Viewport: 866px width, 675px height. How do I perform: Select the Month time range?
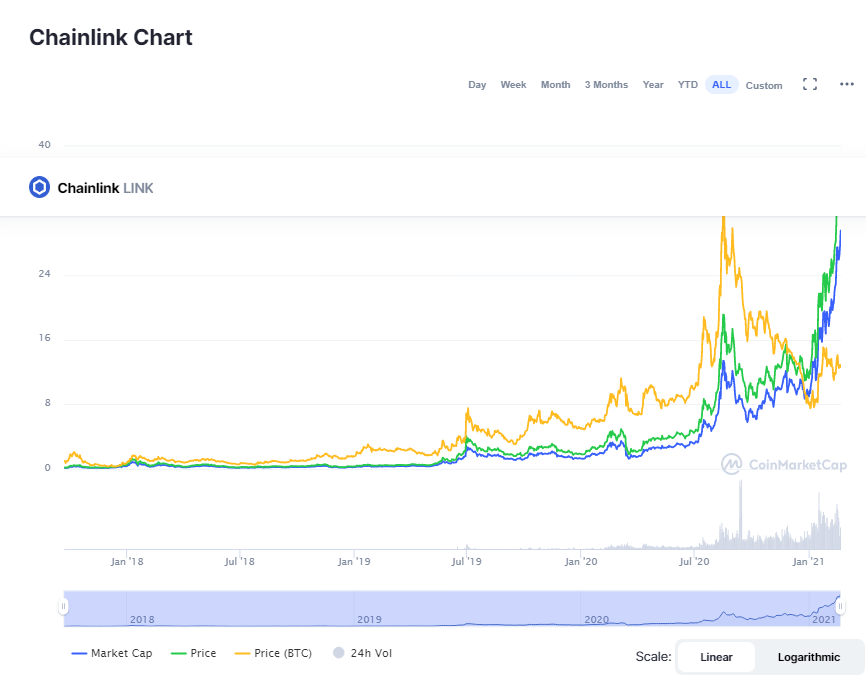click(555, 85)
